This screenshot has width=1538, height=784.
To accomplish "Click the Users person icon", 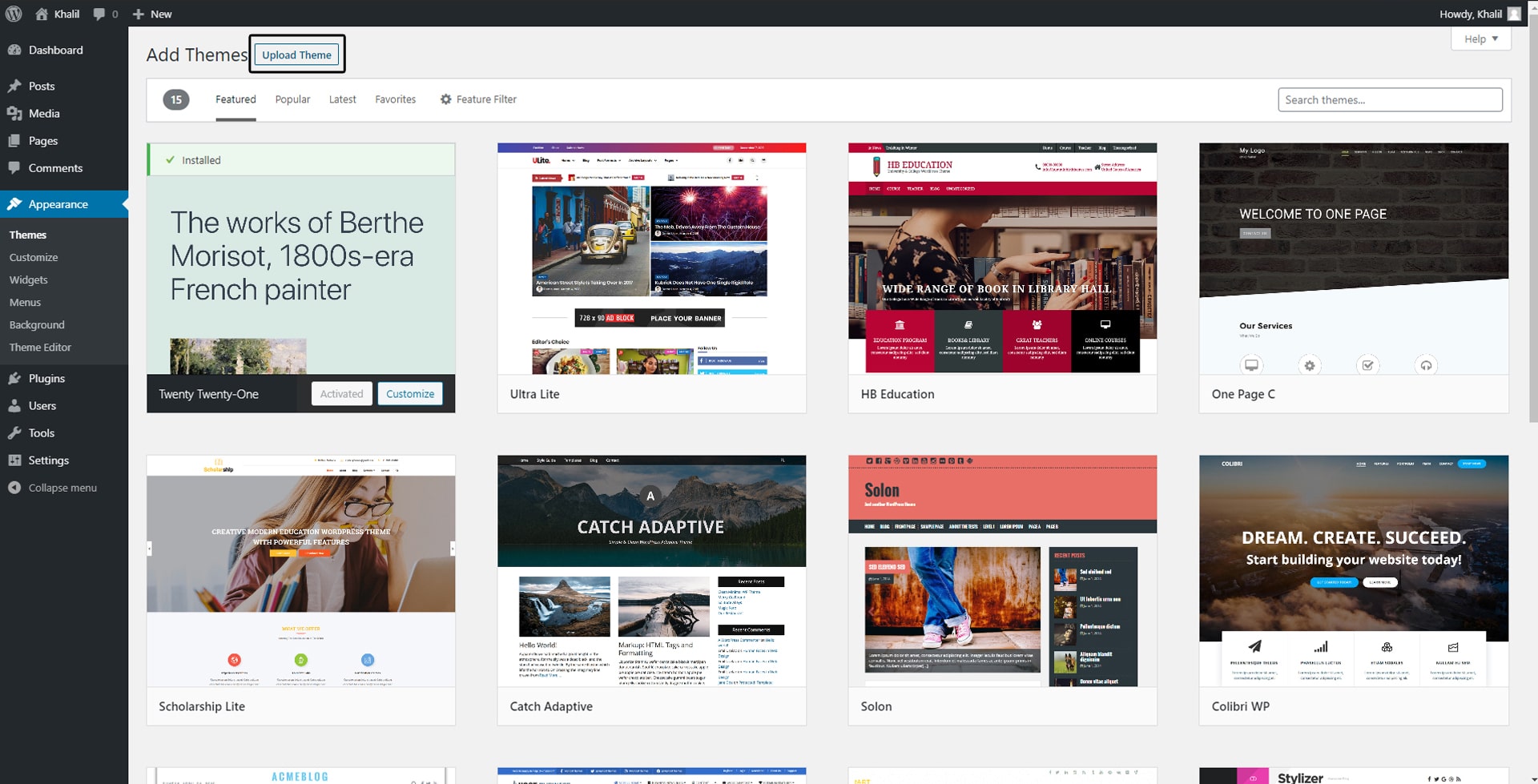I will pos(14,406).
